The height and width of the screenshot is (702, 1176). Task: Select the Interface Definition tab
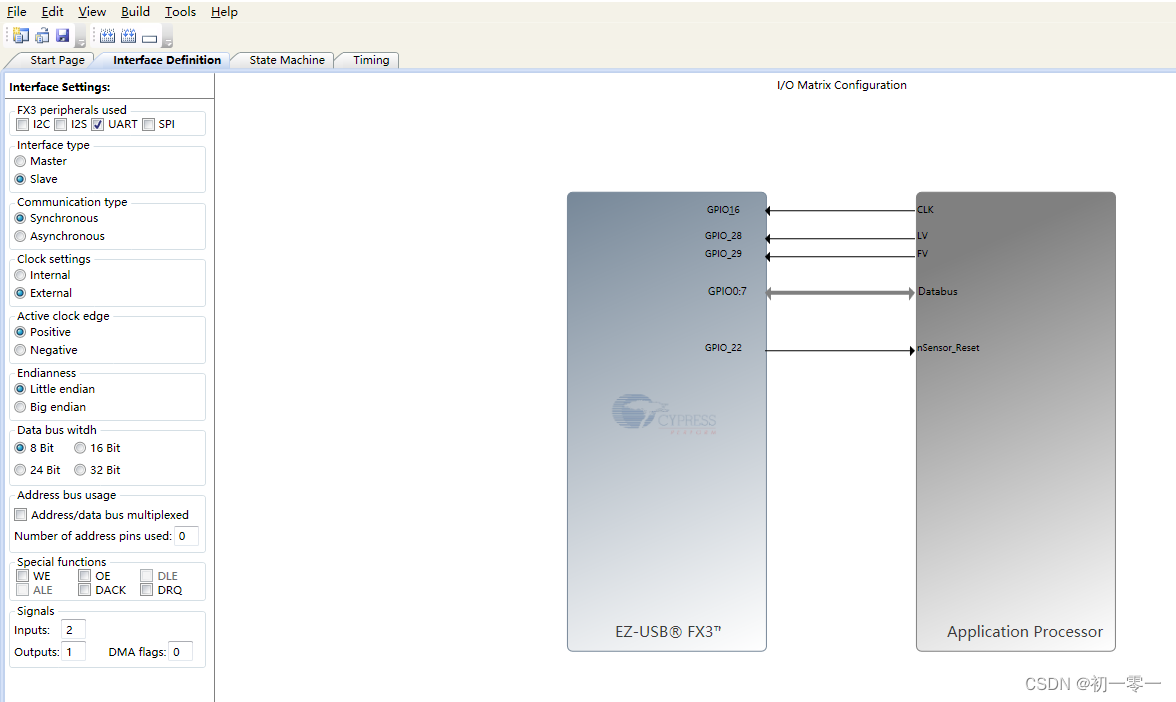166,60
